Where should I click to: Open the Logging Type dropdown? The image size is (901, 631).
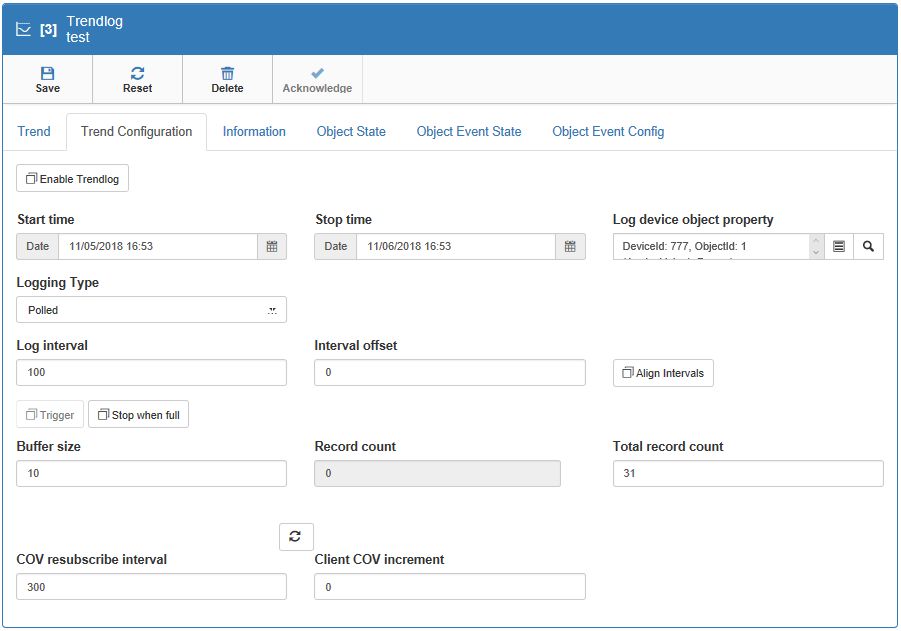click(x=151, y=310)
